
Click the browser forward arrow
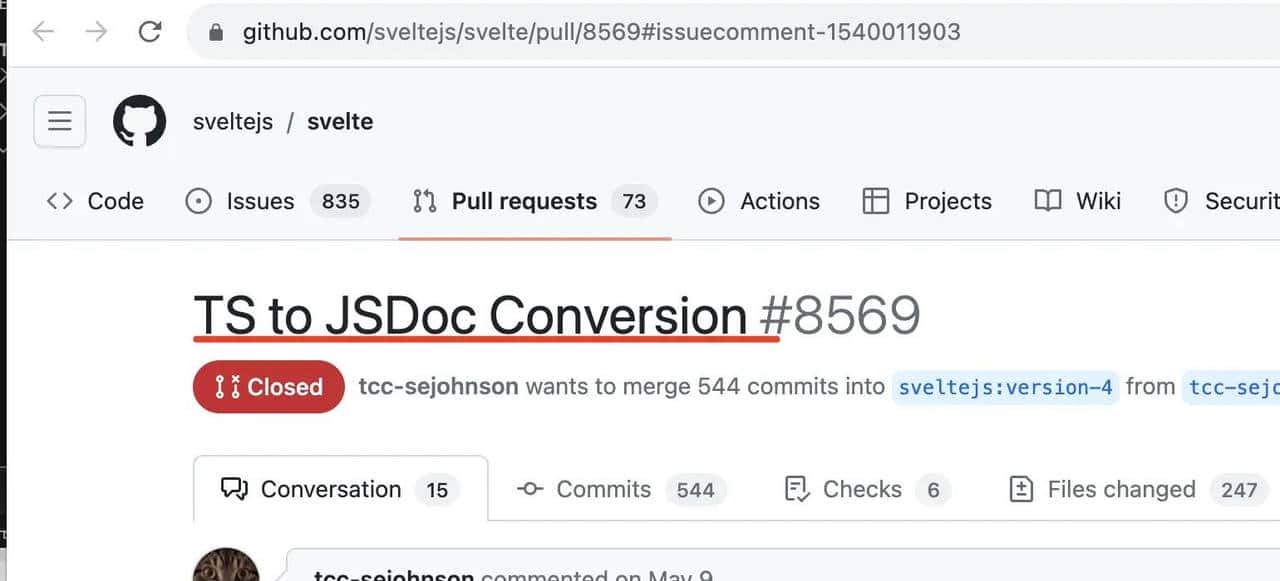click(96, 32)
